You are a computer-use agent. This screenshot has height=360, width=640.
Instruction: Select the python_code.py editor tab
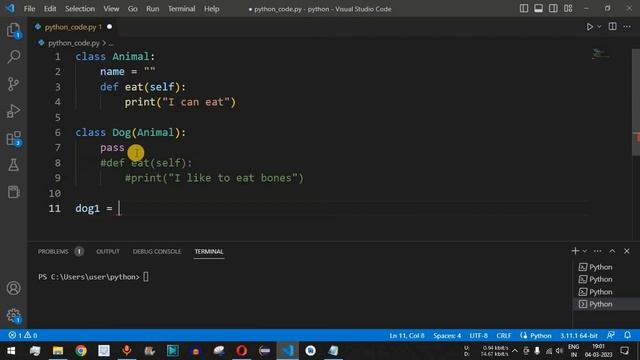coord(73,27)
